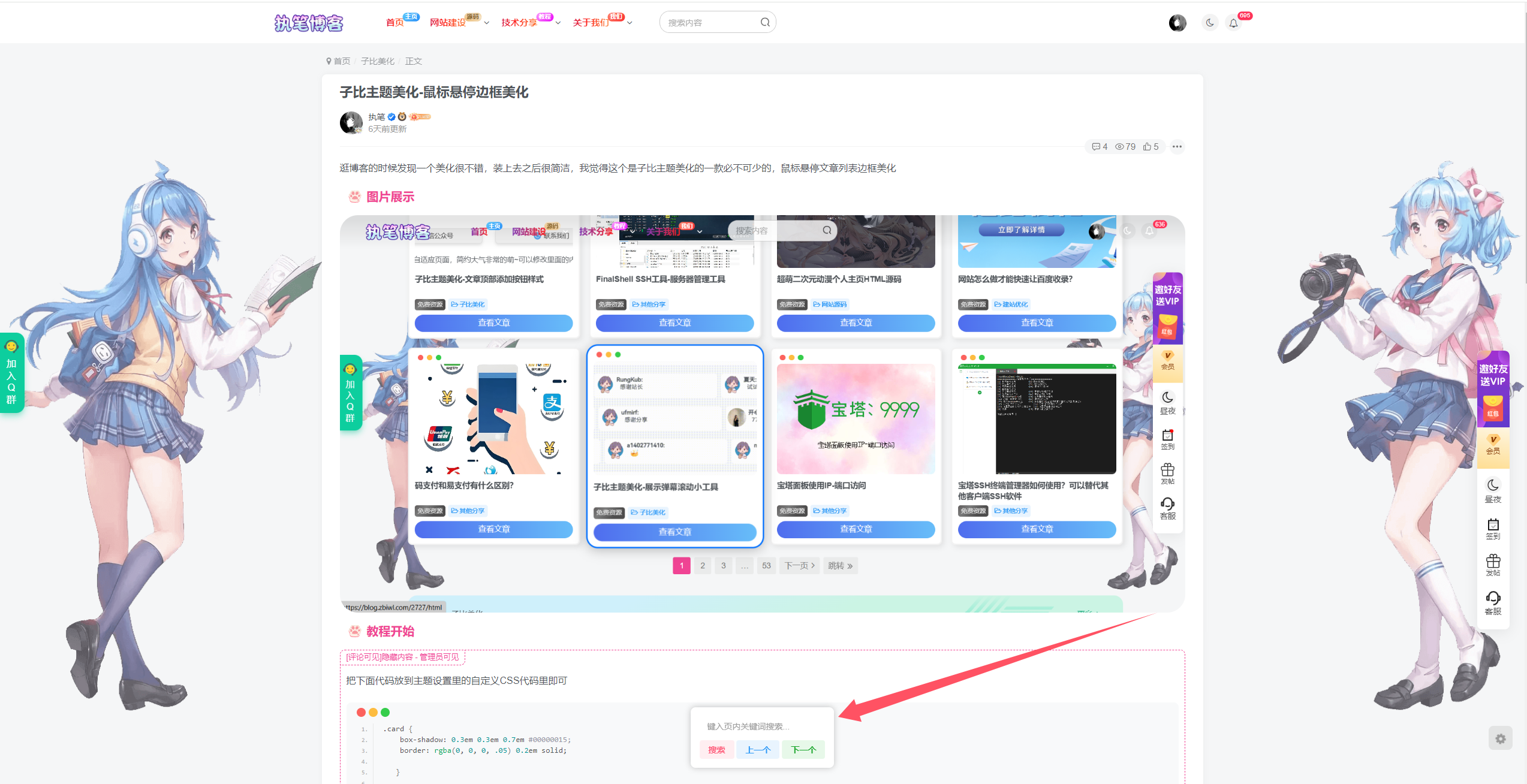The height and width of the screenshot is (784, 1527).
Task: Open the user avatar in header
Action: tap(1177, 23)
